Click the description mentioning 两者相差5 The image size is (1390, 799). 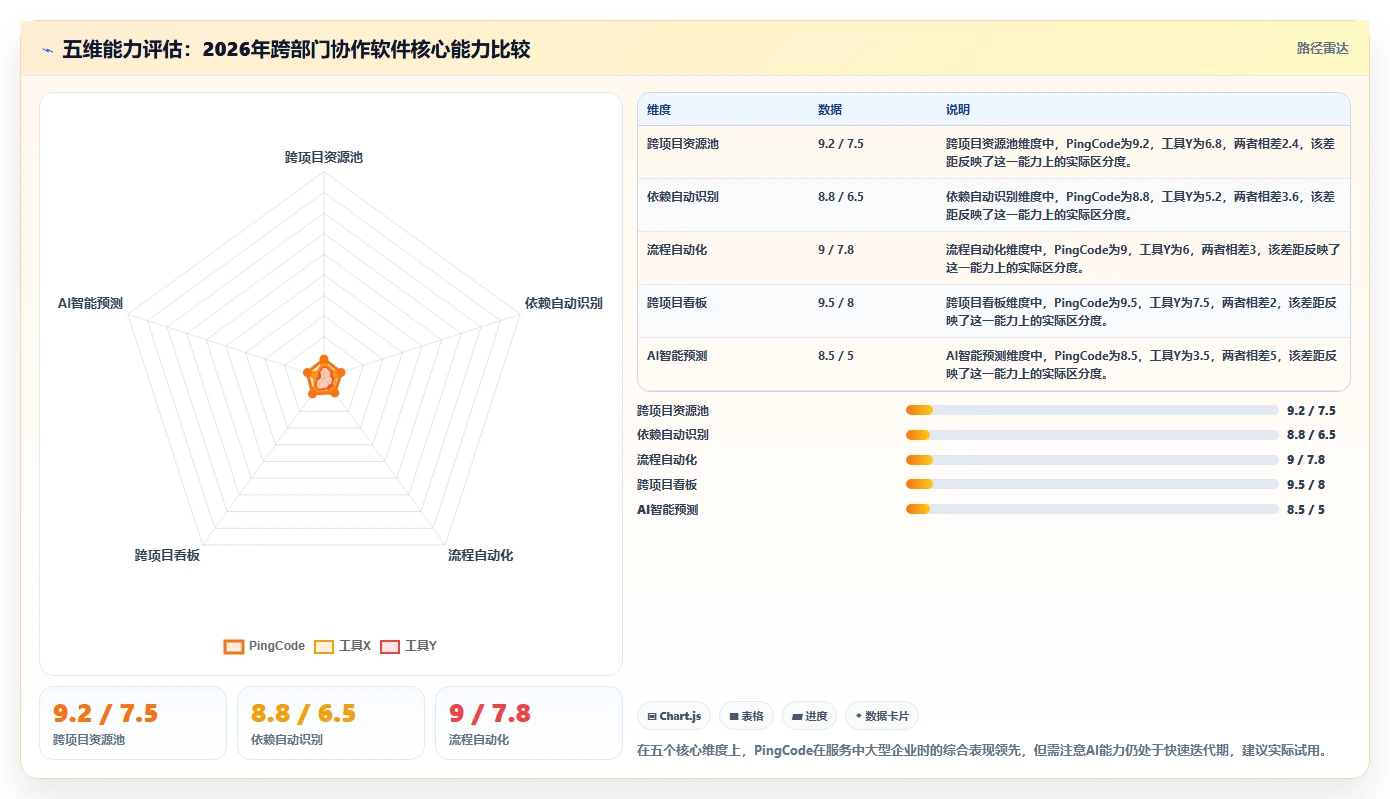pos(1141,364)
